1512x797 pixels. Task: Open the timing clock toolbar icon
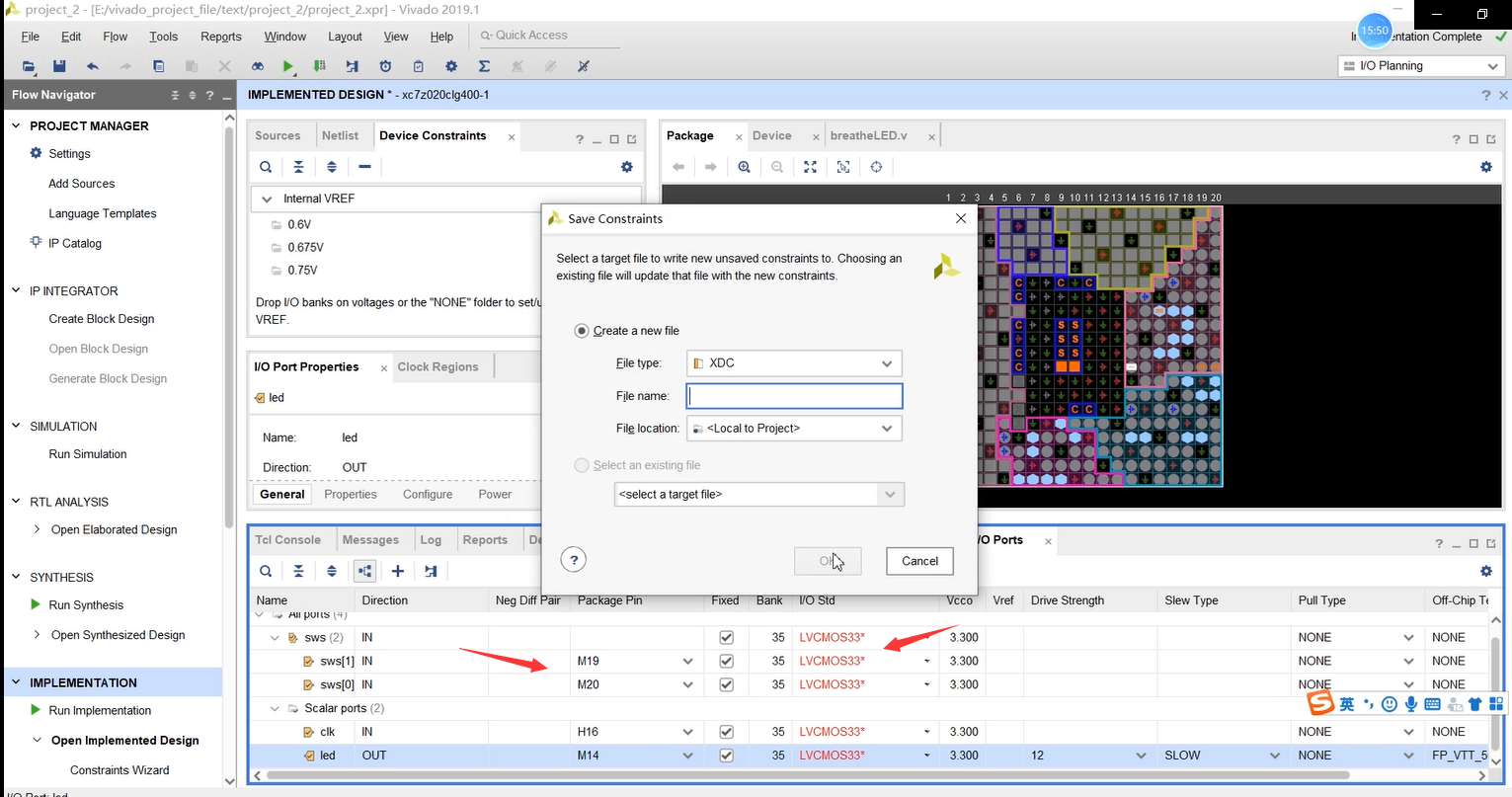point(385,66)
